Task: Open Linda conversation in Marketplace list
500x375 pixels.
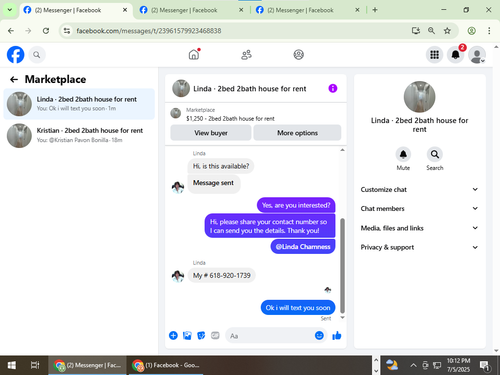Action: pyautogui.click(x=79, y=104)
